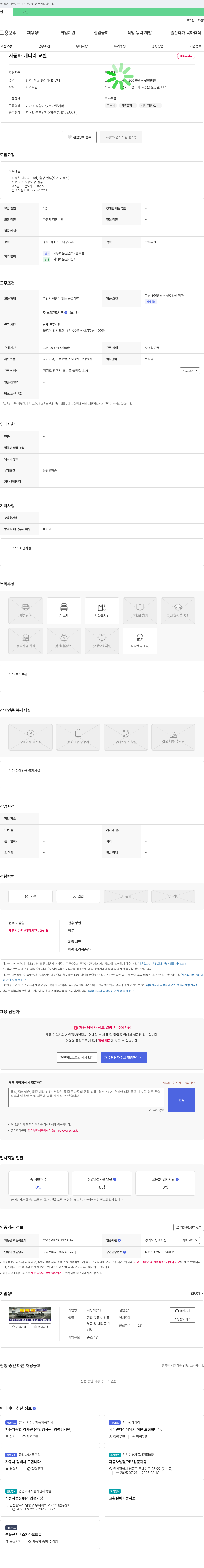Viewport: 204px width, 1568px height.
Task: Expand 지도 보기 next to 근무 예정지
Action: click(x=189, y=371)
